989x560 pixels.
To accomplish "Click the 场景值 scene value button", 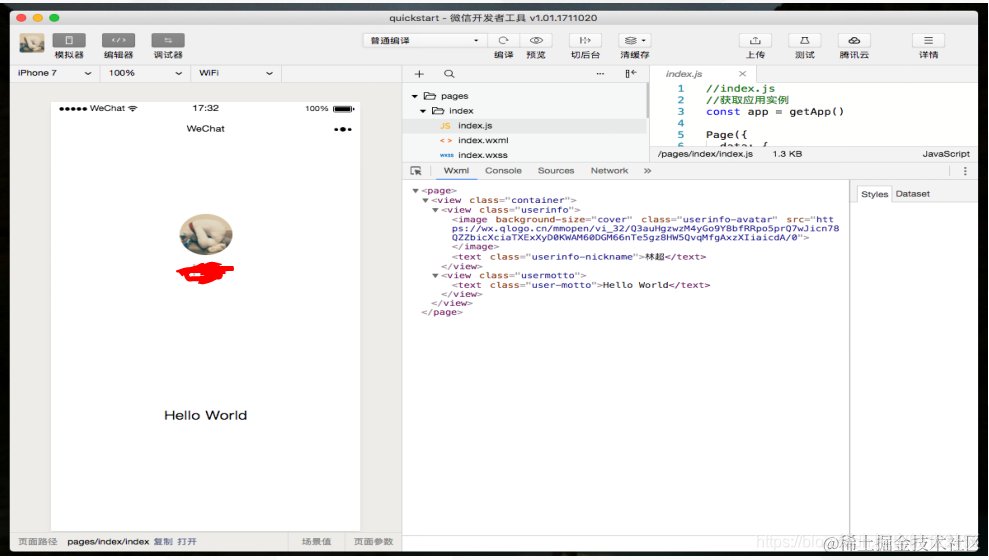I will click(x=316, y=542).
